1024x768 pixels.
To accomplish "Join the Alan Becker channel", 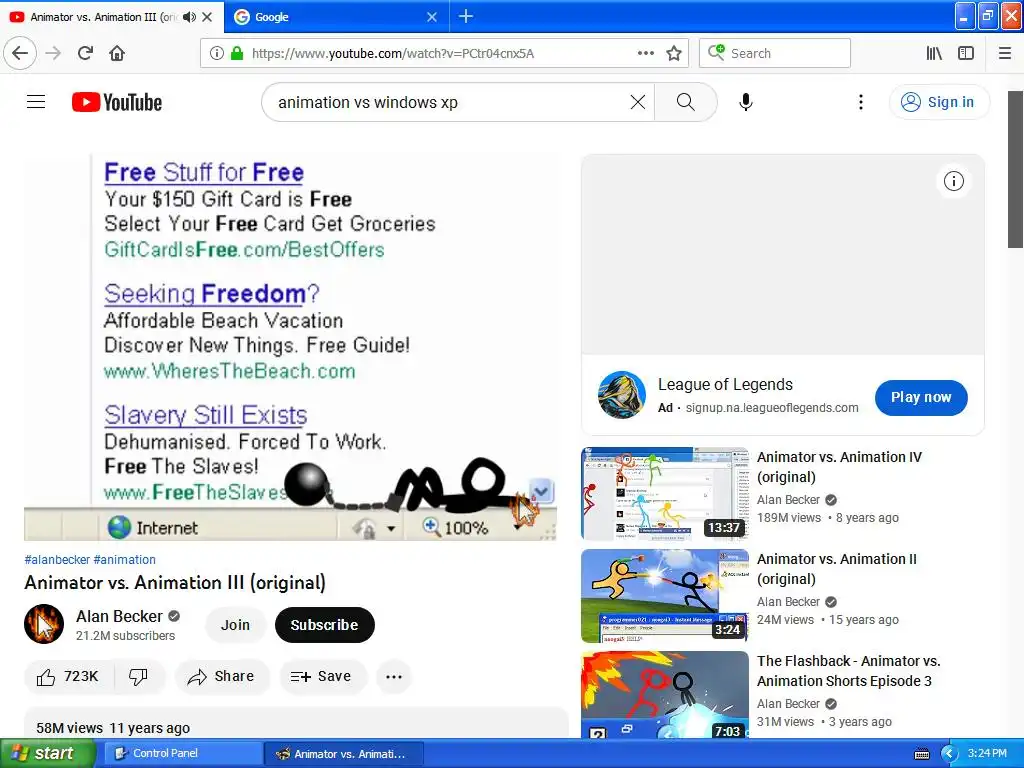I will 235,625.
